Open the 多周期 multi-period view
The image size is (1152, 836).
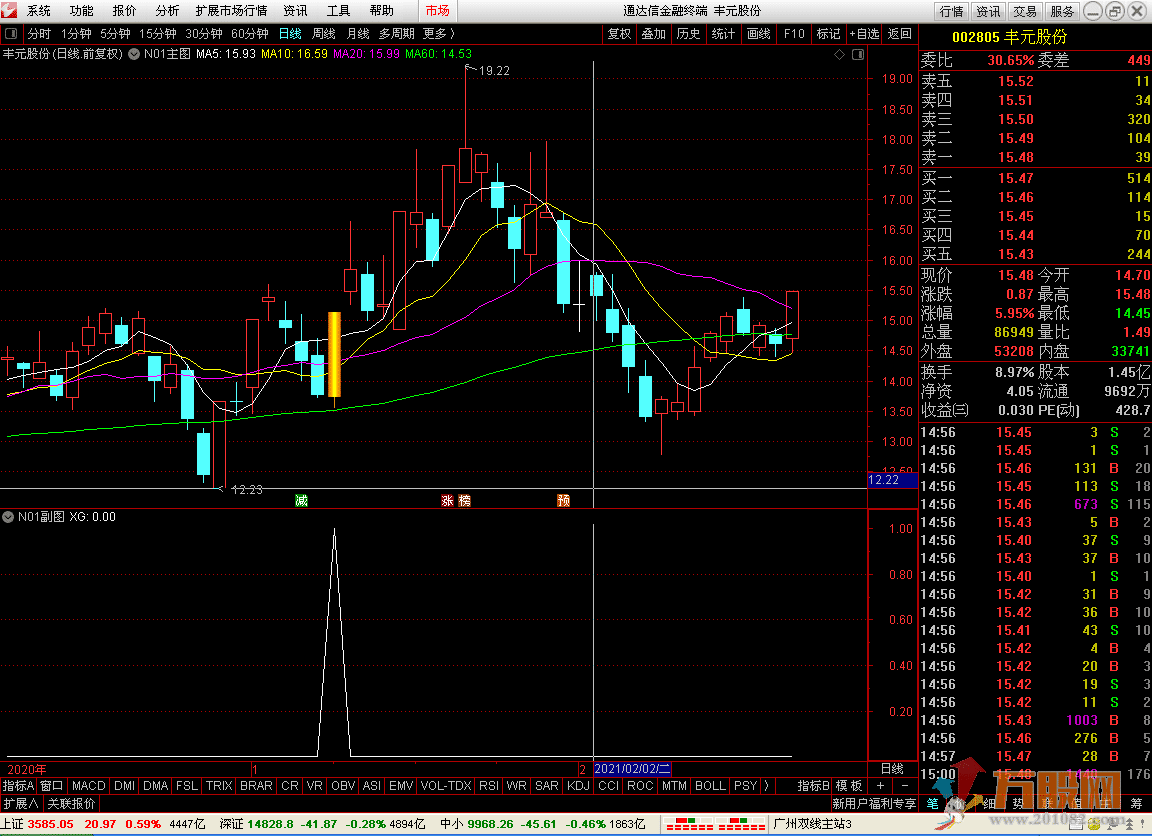397,34
